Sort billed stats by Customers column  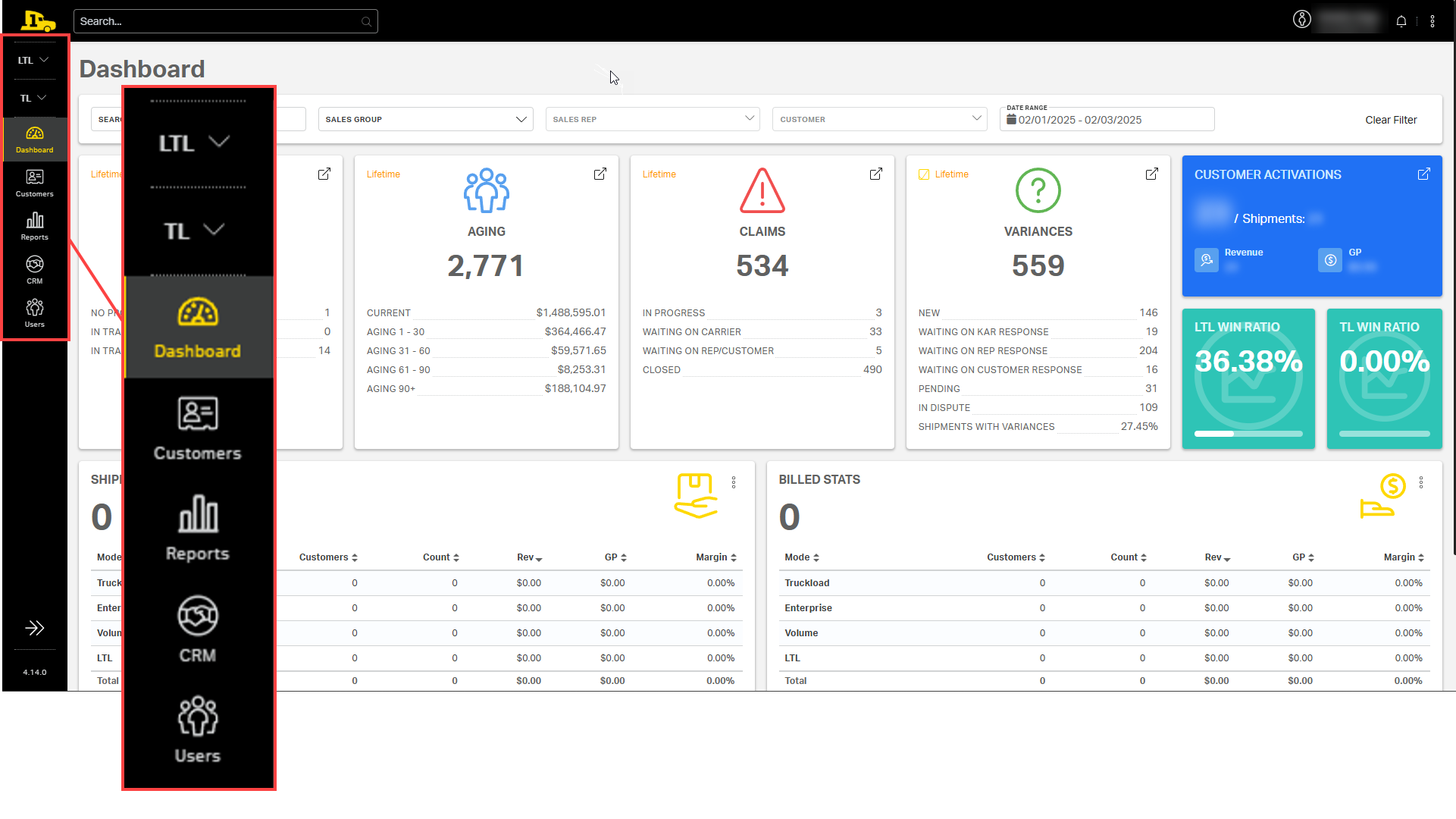coord(1016,557)
